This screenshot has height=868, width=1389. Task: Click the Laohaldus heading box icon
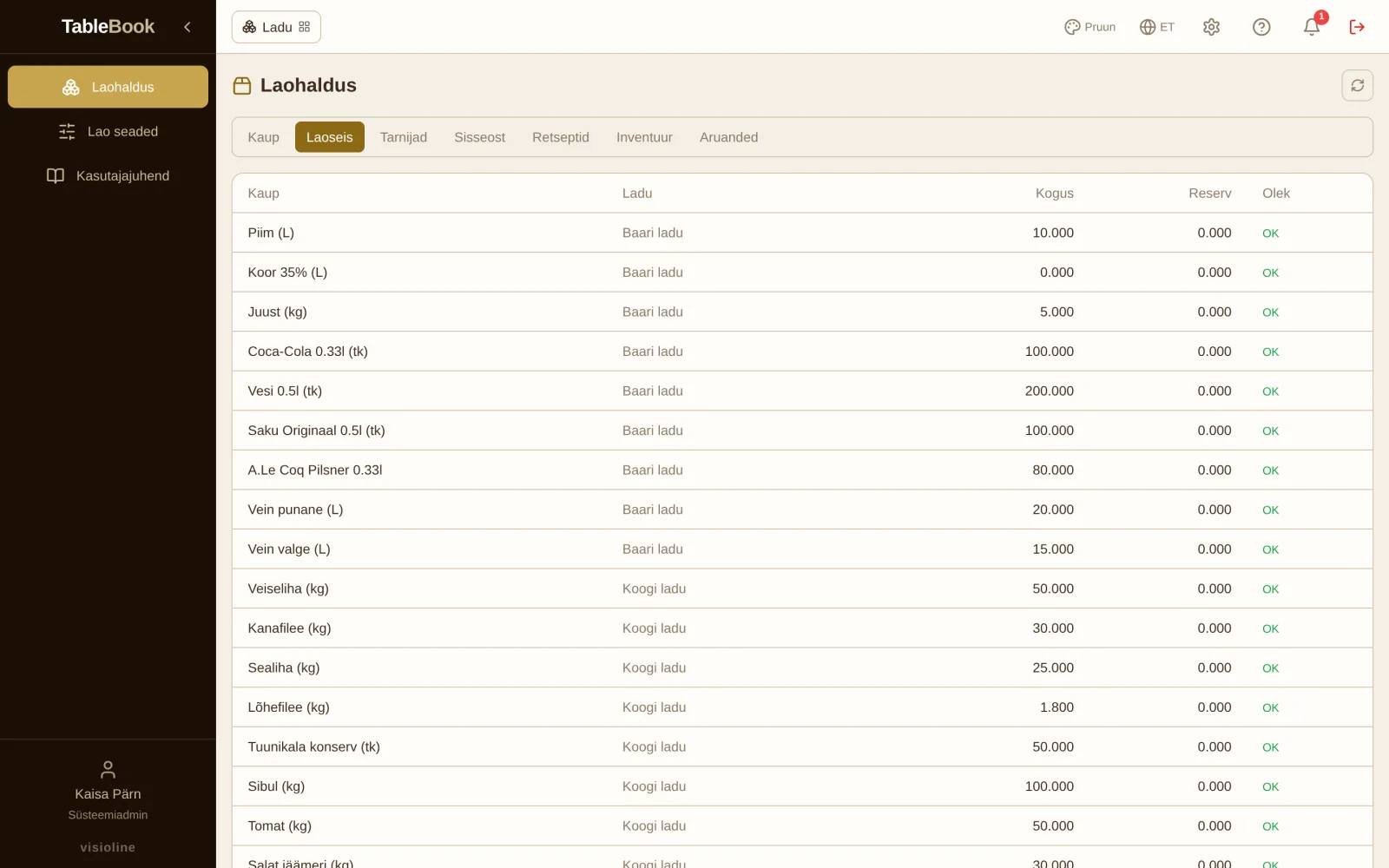point(242,85)
